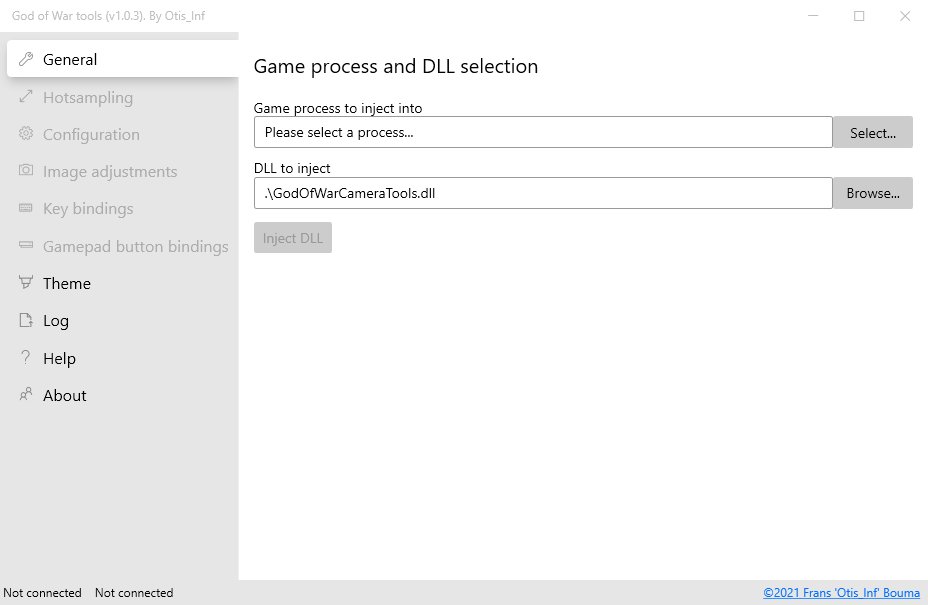Click the DLL to inject path field
This screenshot has height=605, width=928.
point(543,193)
